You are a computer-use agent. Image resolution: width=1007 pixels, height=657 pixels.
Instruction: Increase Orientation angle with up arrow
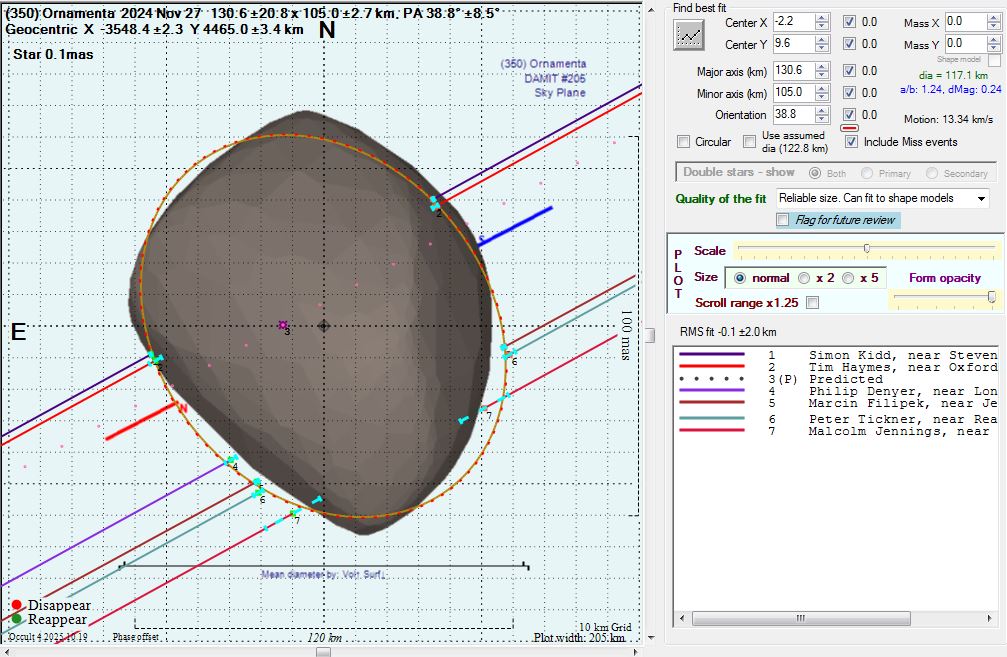pos(822,110)
